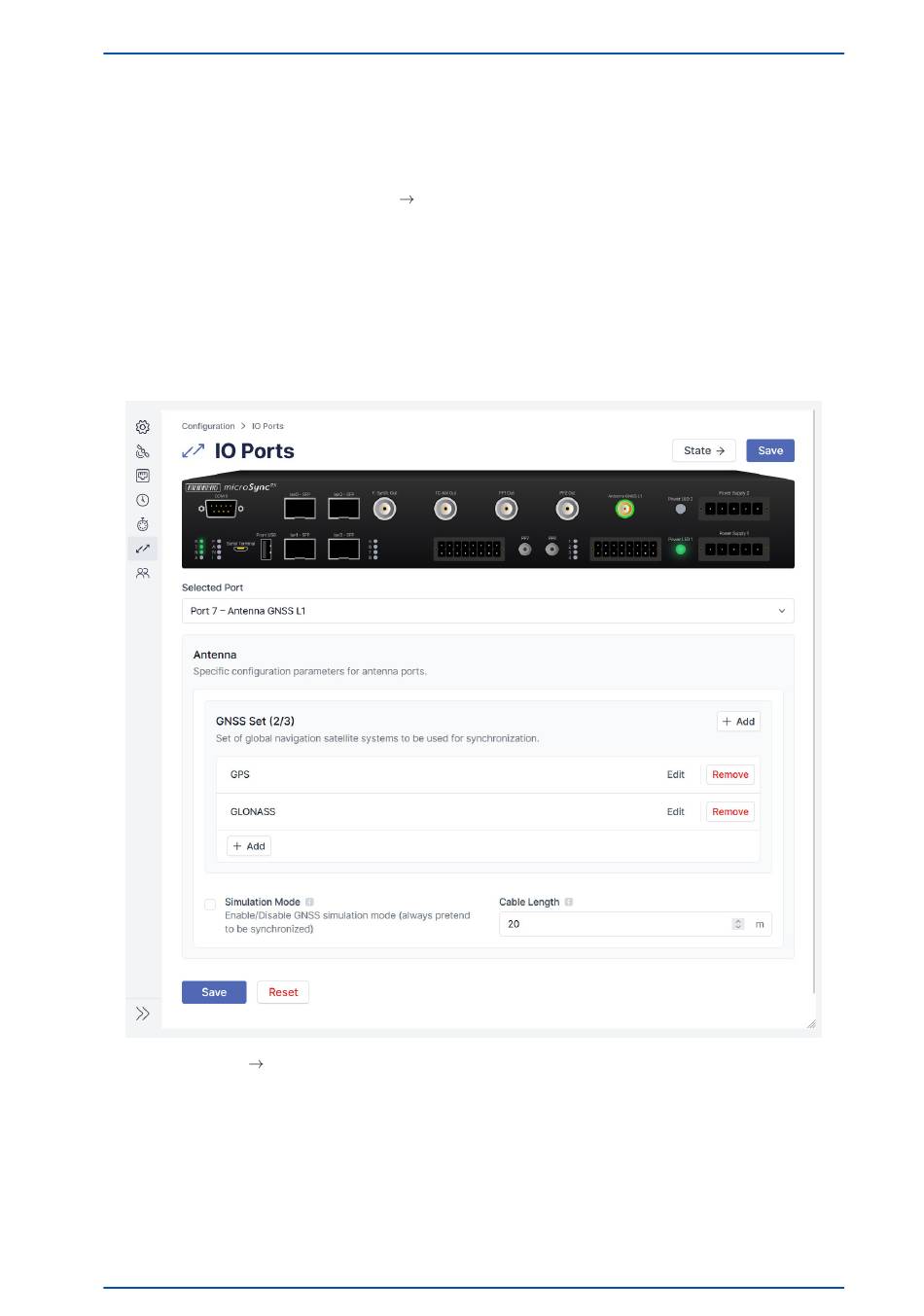This screenshot has width=924, height=1316.
Task: Open the Selected Port dropdown
Action: click(x=487, y=611)
